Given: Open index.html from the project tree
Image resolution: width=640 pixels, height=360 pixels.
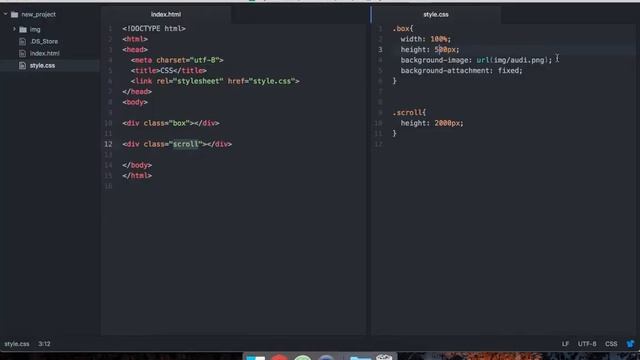Looking at the screenshot, I should click(44, 53).
